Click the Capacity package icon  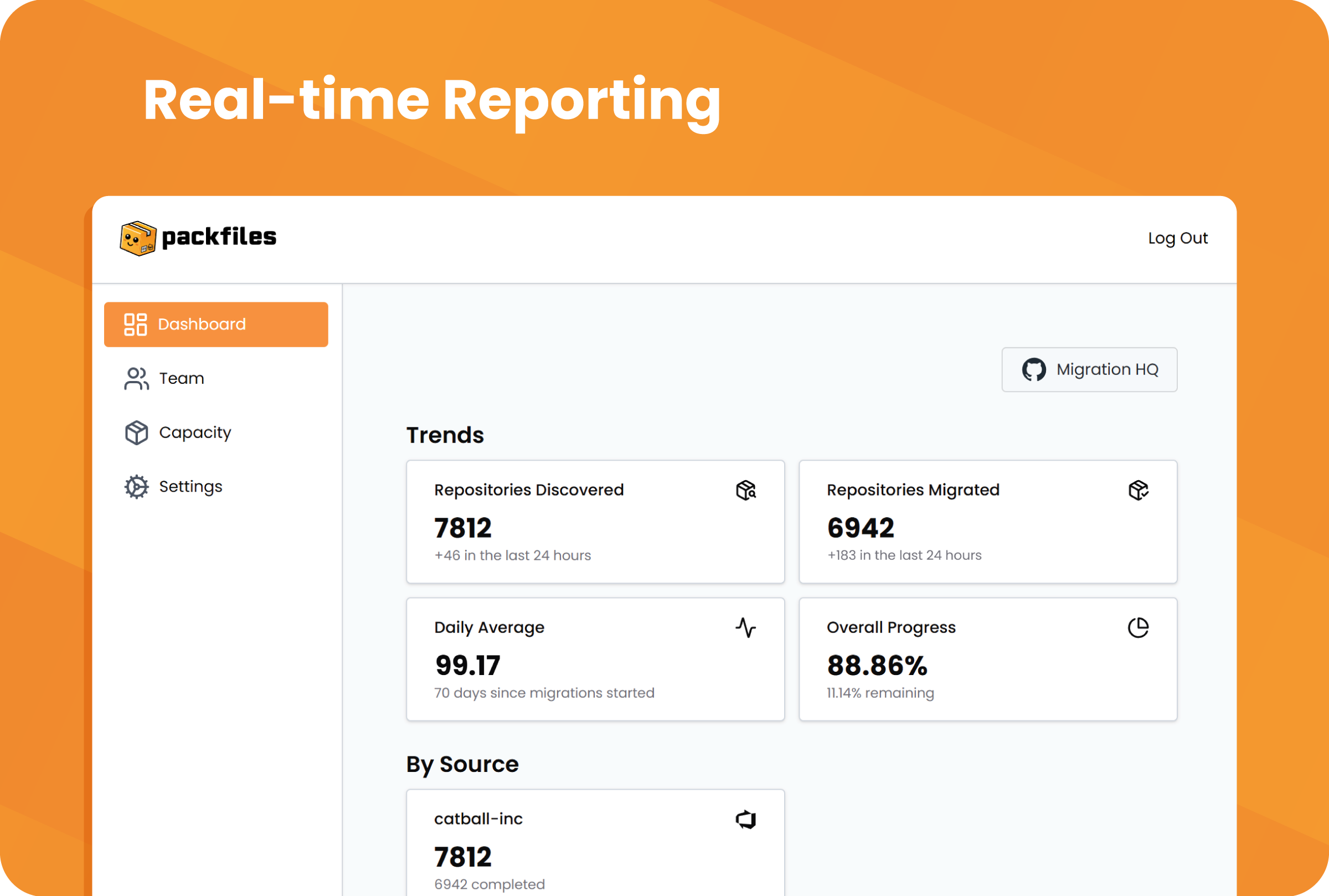click(x=136, y=432)
